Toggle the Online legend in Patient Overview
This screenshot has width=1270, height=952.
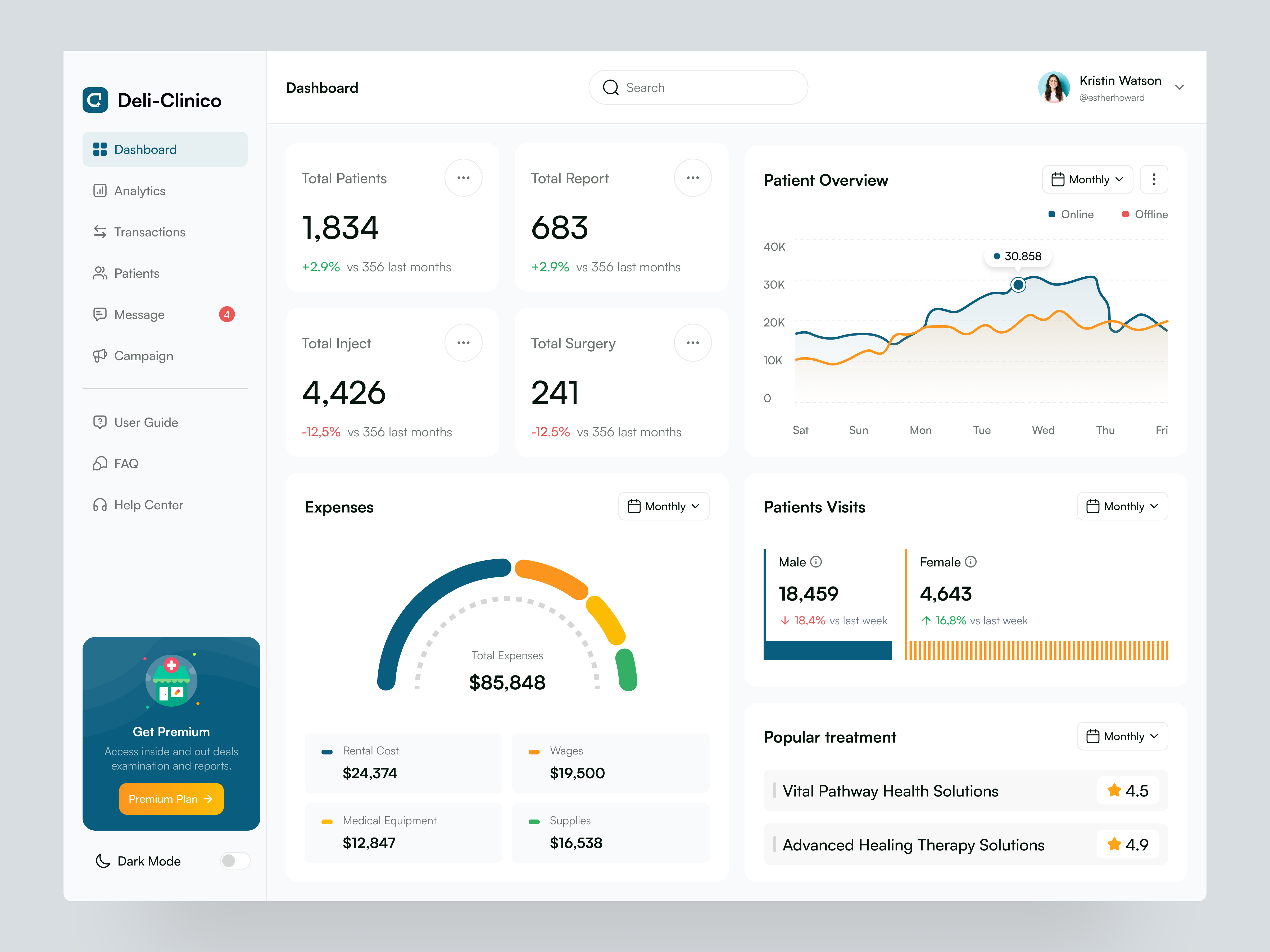tap(1071, 214)
